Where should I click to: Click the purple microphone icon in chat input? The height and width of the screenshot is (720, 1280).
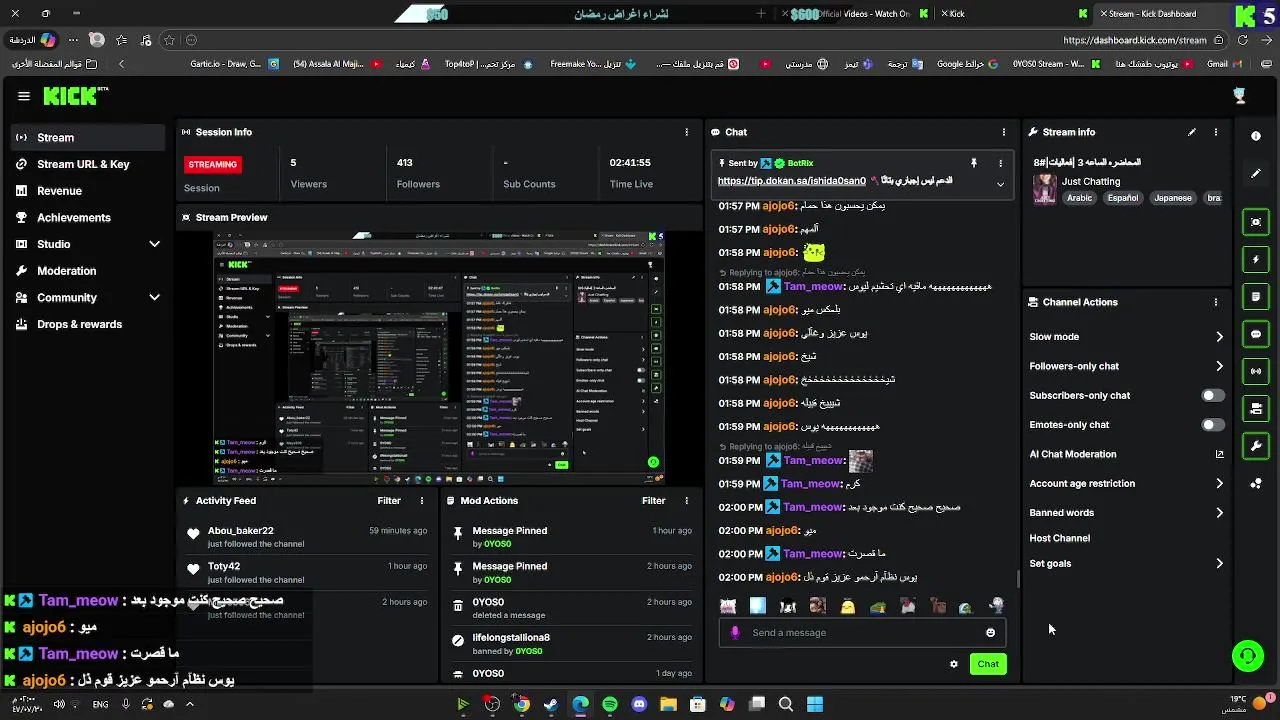[736, 632]
